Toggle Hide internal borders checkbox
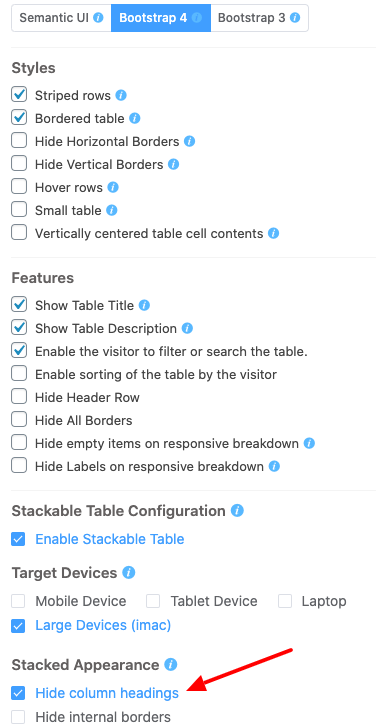 18,717
